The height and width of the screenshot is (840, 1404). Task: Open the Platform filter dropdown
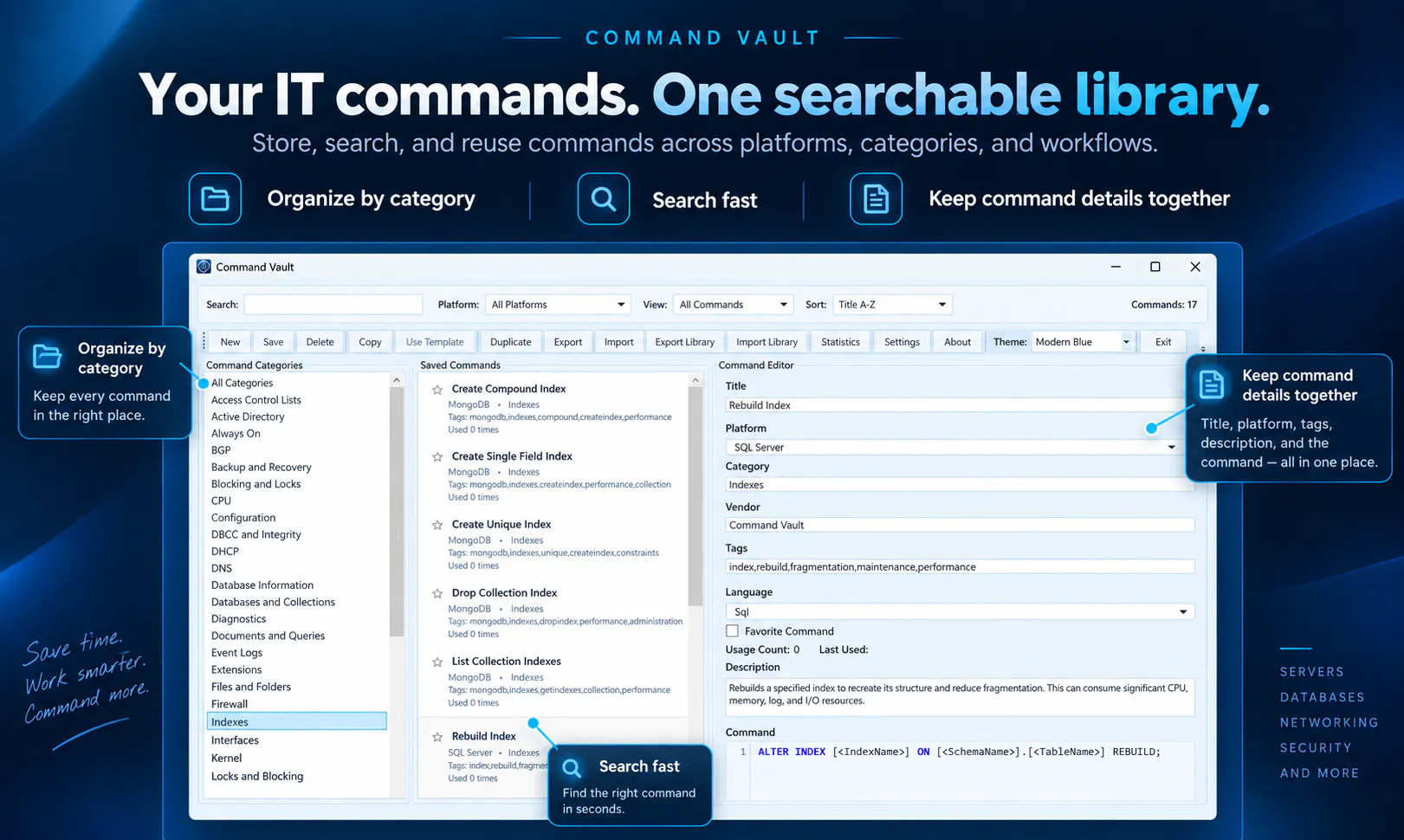[x=557, y=305]
